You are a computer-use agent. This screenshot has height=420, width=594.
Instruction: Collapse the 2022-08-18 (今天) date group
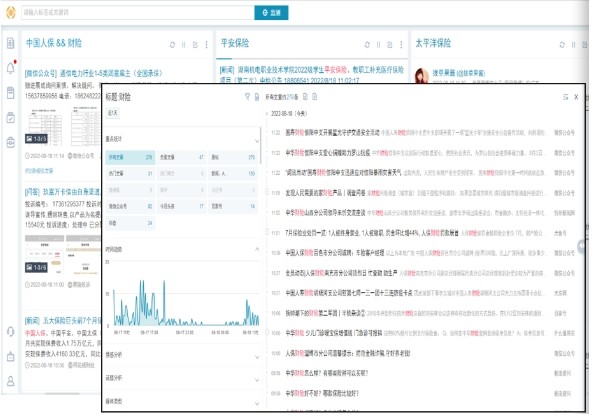(x=267, y=114)
